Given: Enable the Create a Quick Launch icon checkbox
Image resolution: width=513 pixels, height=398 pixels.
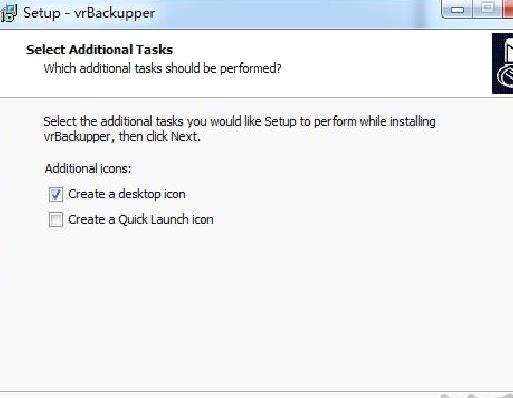Looking at the screenshot, I should click(56, 220).
